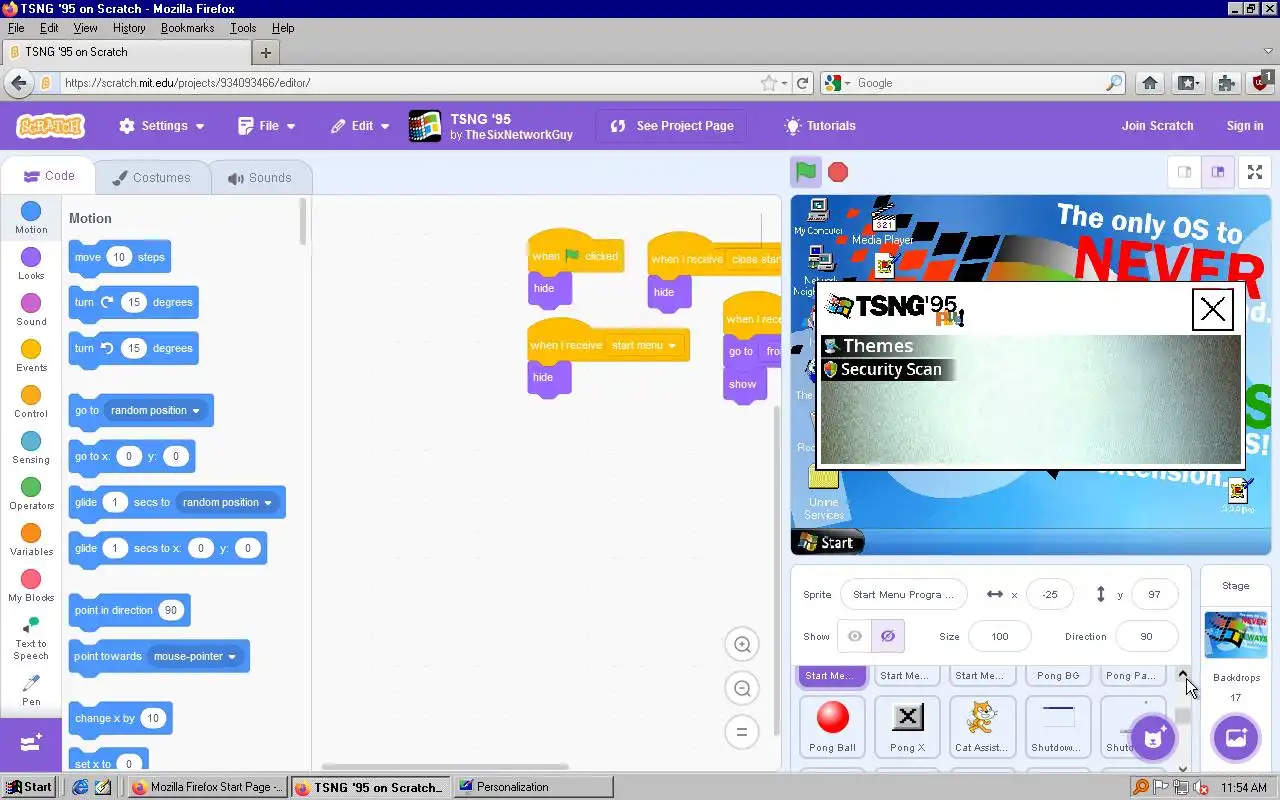The image size is (1280, 800).
Task: Switch to the Code tab
Action: 48,176
